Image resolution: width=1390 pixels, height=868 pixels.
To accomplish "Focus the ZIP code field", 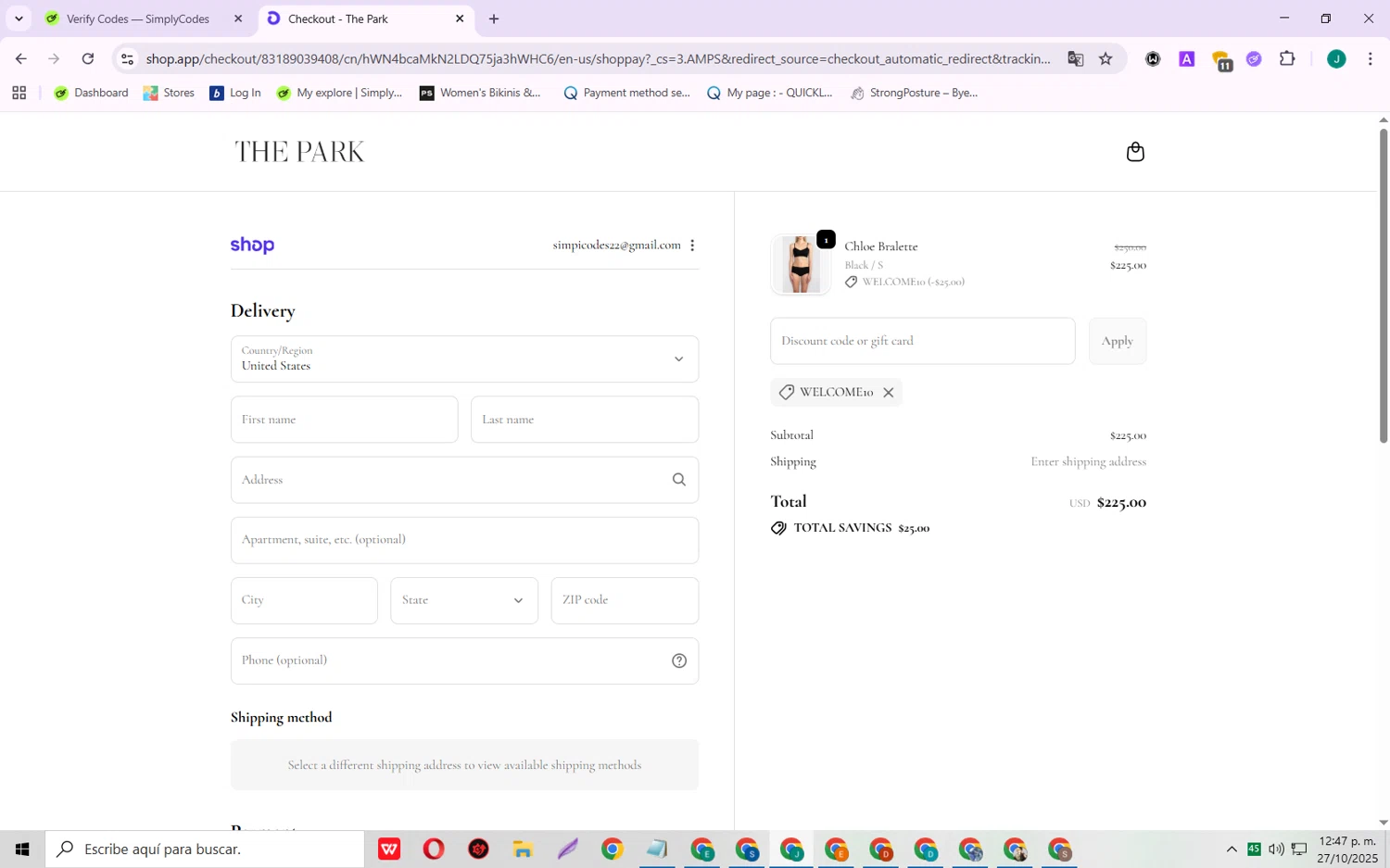I will pos(625,600).
